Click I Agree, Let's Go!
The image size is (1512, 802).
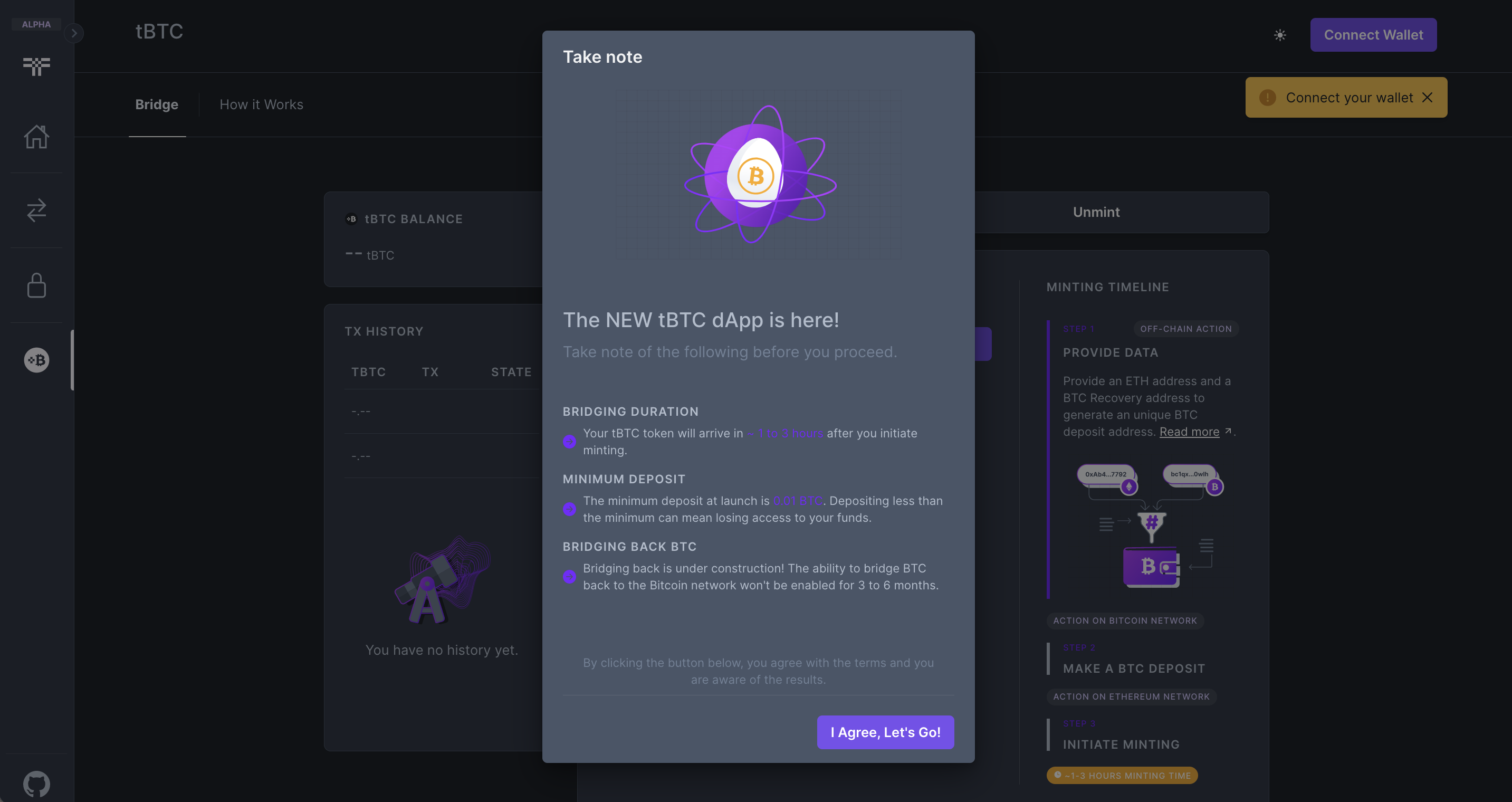click(x=885, y=732)
